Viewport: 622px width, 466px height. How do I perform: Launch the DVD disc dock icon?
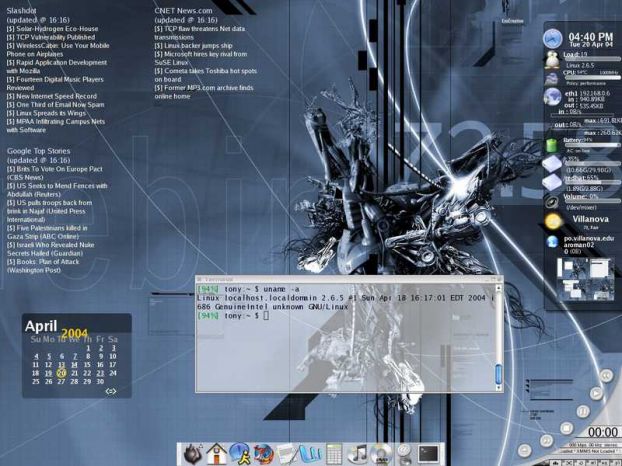381,454
